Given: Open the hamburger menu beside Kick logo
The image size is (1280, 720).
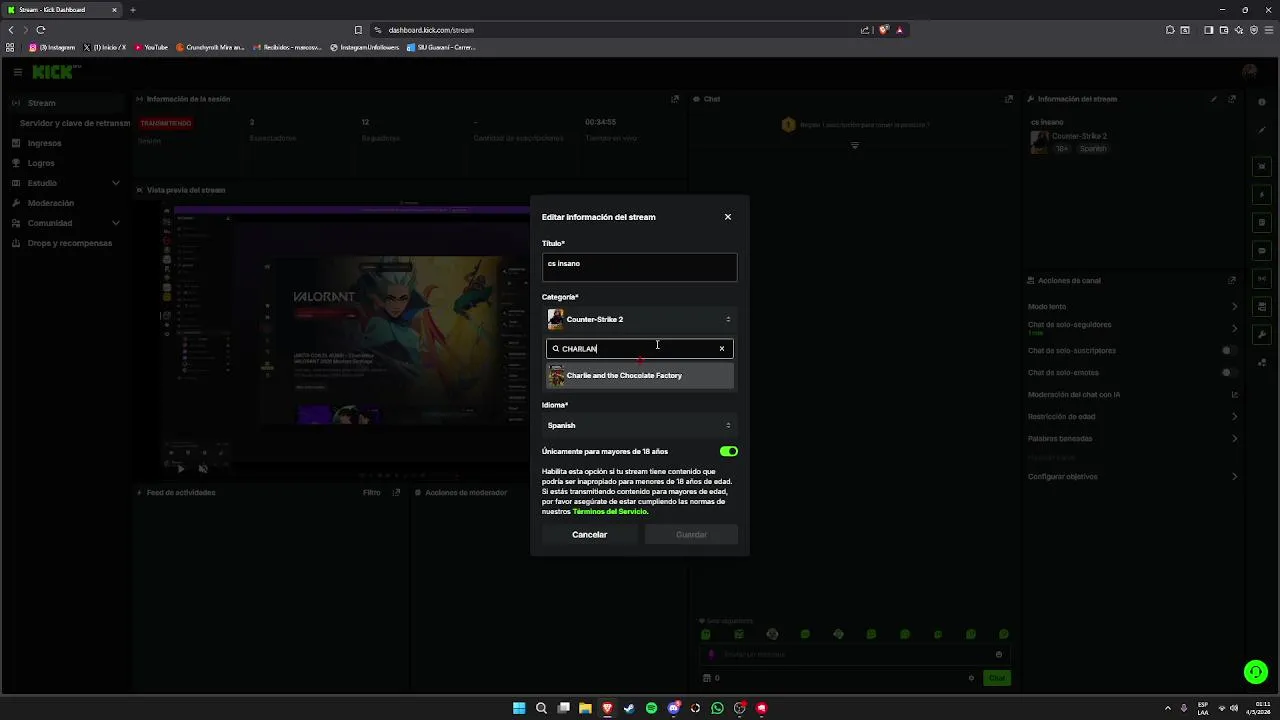Looking at the screenshot, I should click(x=17, y=72).
